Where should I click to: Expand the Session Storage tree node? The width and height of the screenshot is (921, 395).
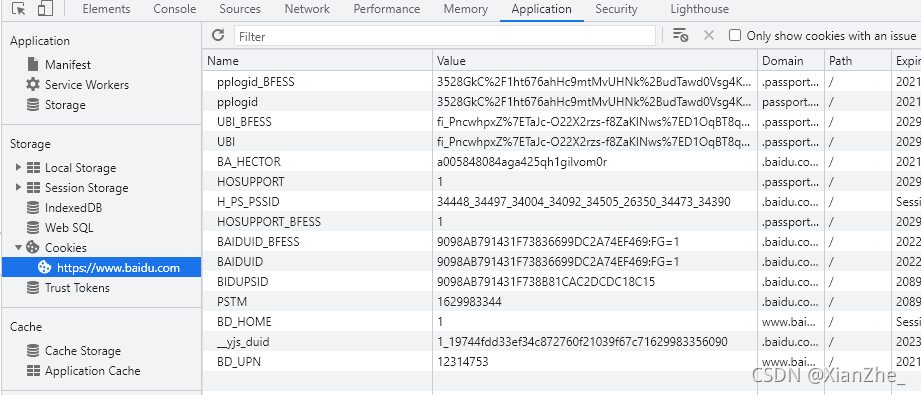pyautogui.click(x=18, y=188)
